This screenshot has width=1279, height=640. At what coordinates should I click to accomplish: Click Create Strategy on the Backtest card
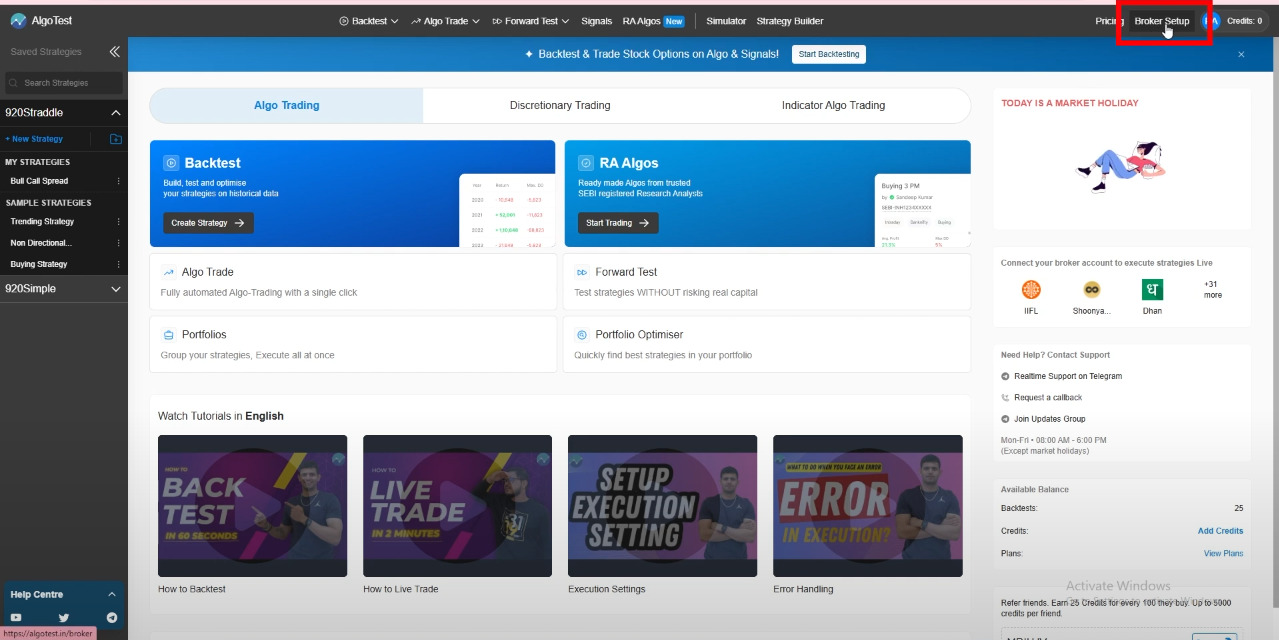coord(208,223)
